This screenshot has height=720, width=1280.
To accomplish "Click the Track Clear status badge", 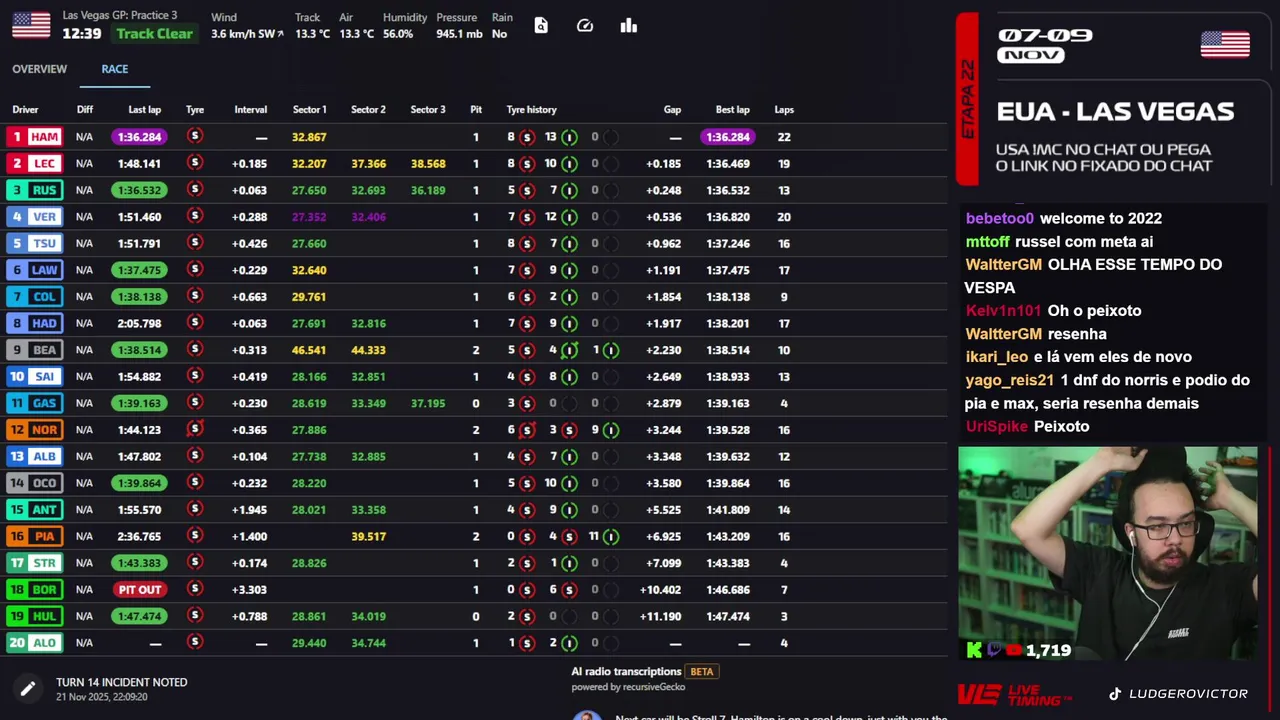I will coord(154,33).
